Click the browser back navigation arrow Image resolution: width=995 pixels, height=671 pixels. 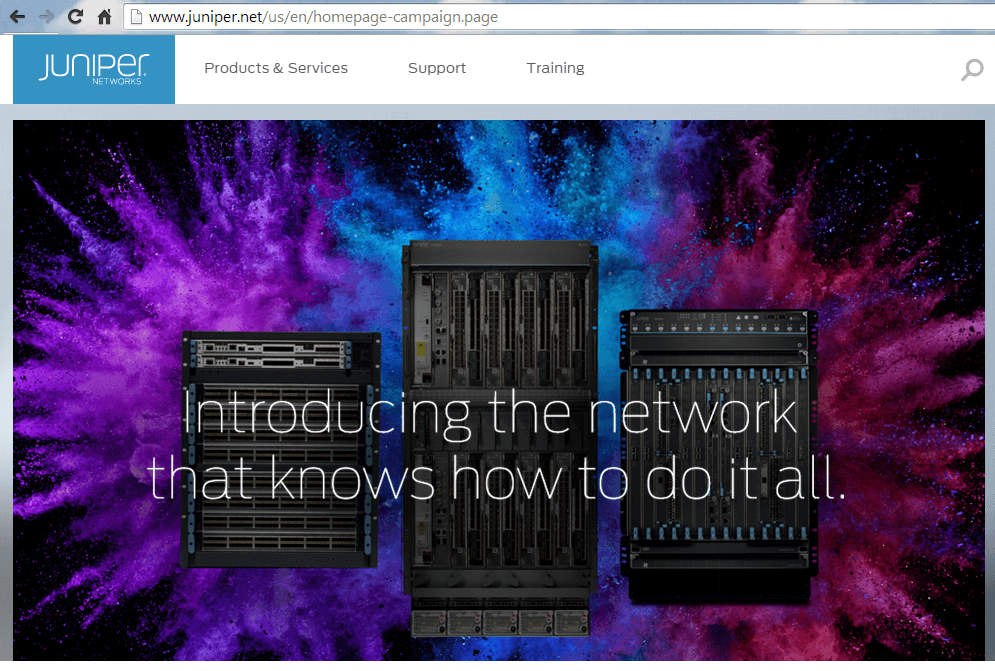(17, 16)
